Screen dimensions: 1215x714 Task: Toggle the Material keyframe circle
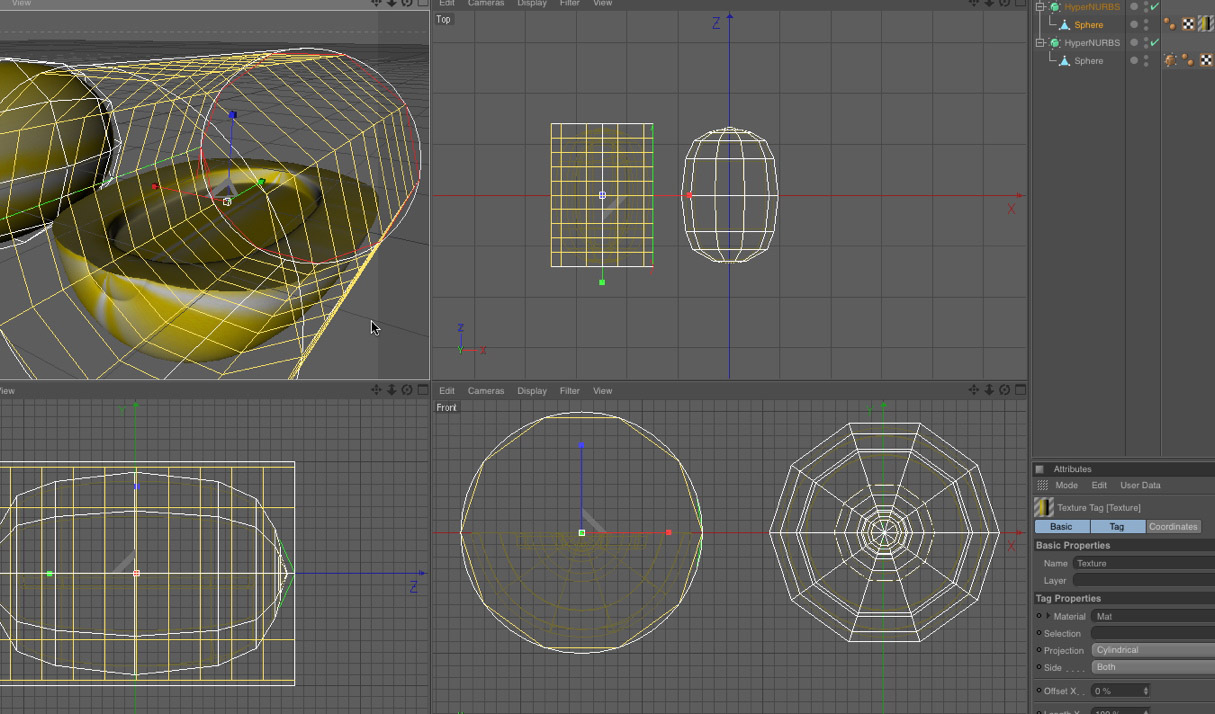tap(1039, 616)
